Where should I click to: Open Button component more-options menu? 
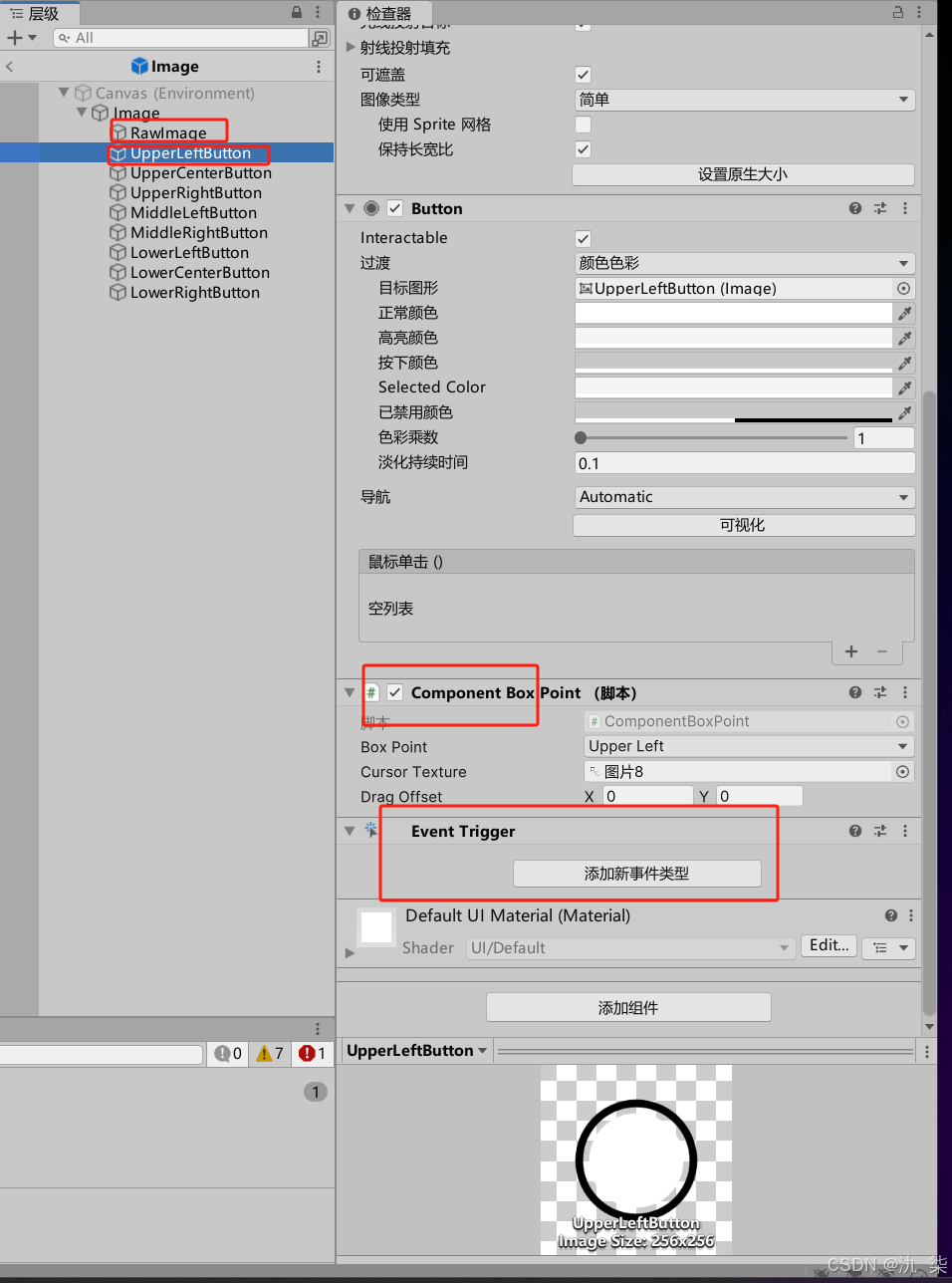point(904,208)
